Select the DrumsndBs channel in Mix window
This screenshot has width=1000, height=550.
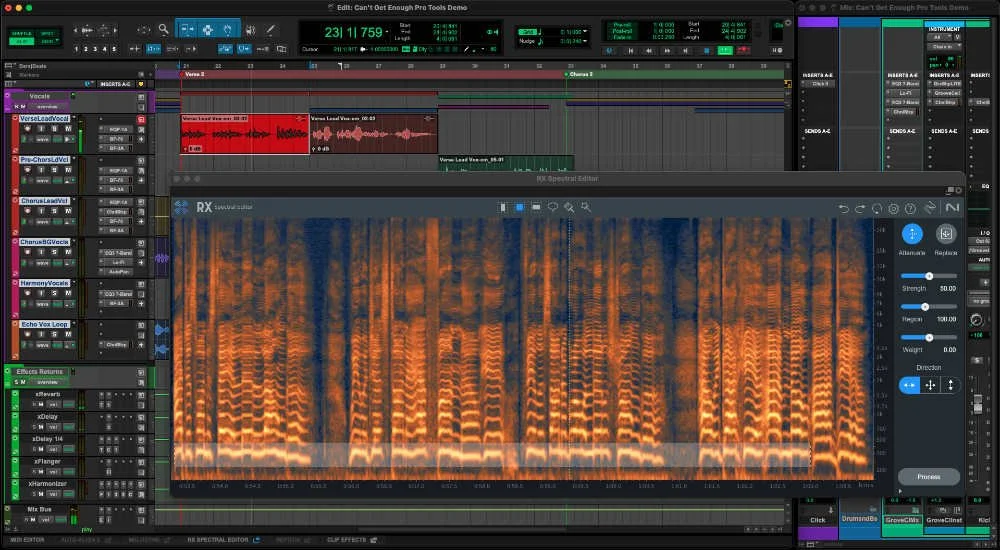tap(860, 519)
